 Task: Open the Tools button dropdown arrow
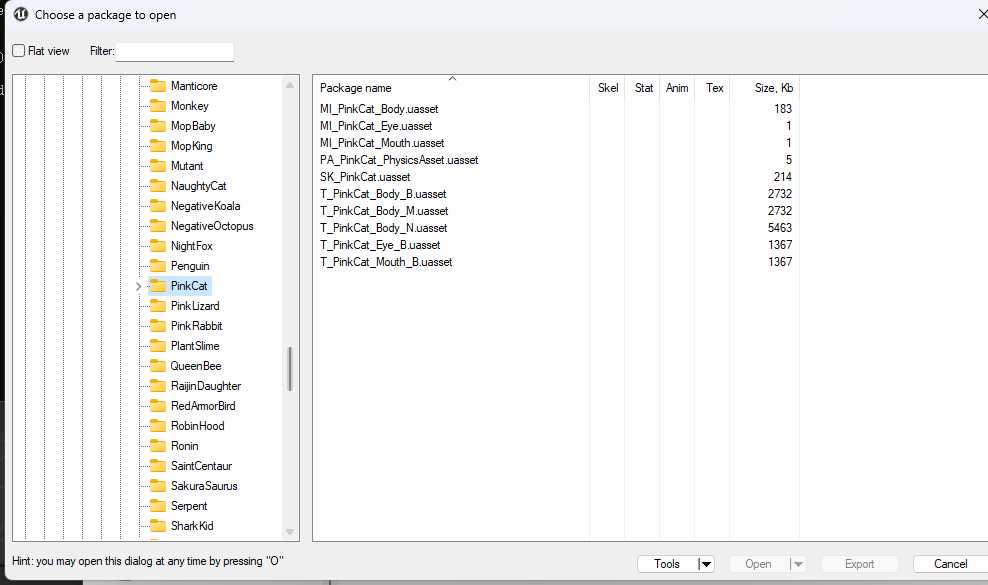(x=706, y=564)
